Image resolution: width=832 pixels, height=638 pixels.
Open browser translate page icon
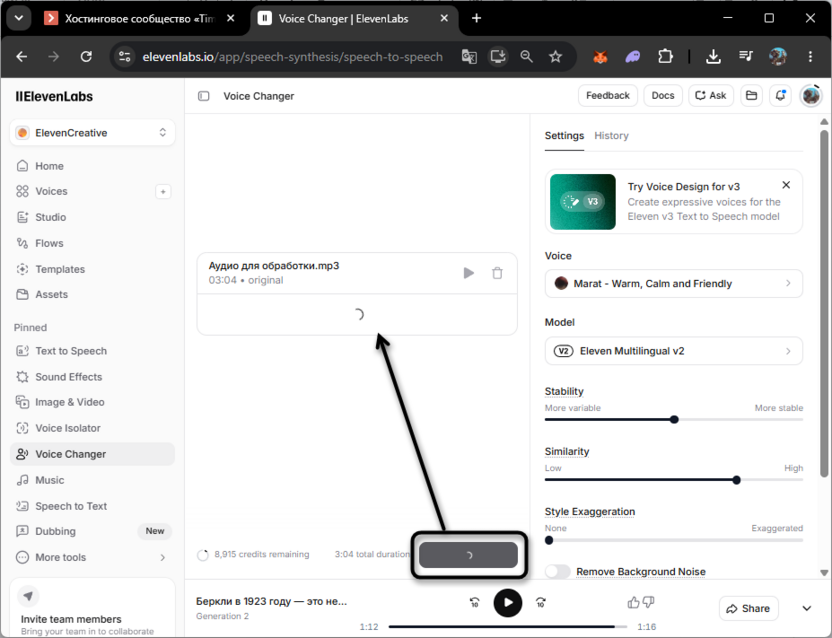tap(469, 56)
